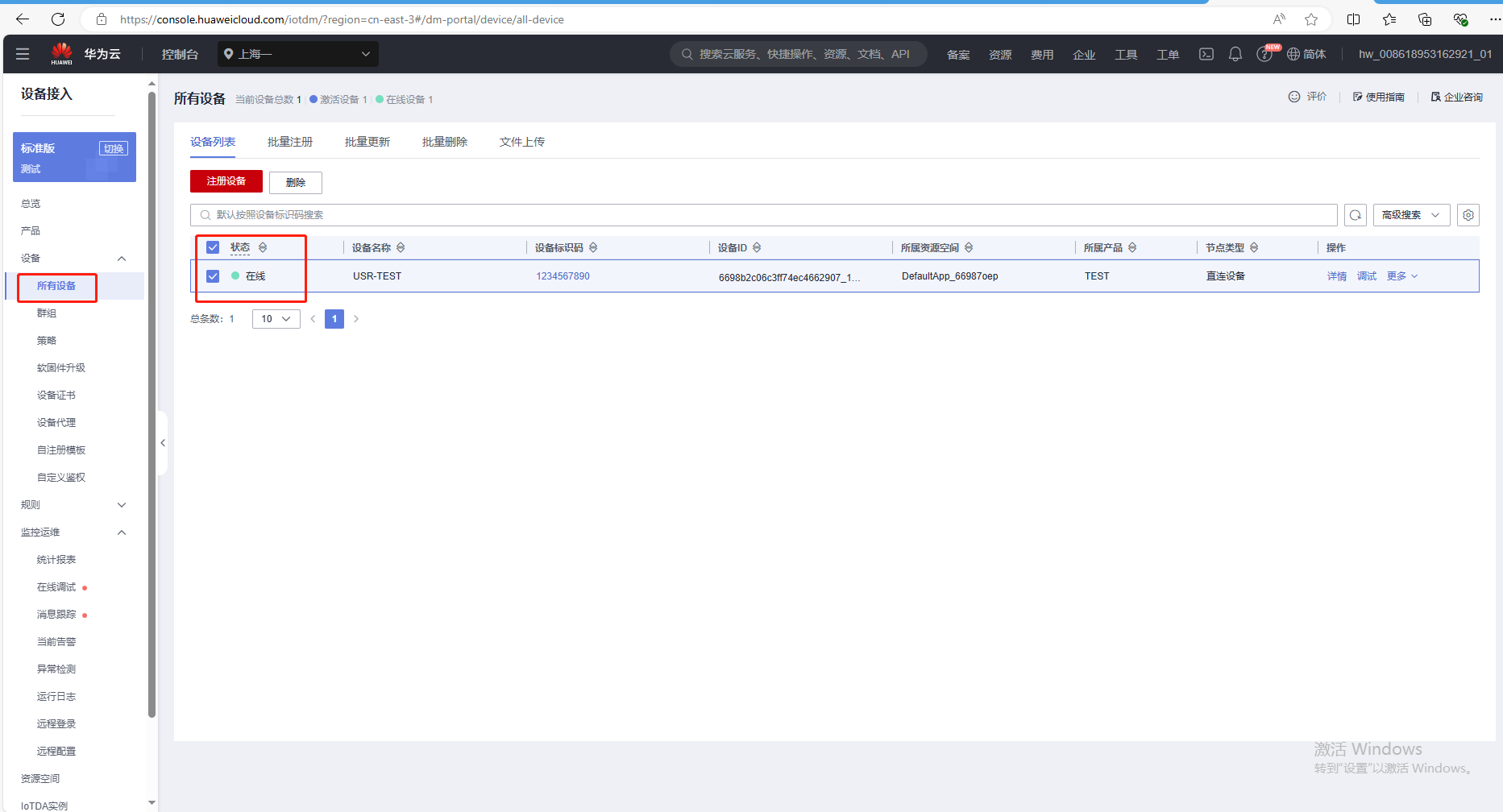The image size is (1503, 812).
Task: Click the hamburger menu icon
Action: coord(23,54)
